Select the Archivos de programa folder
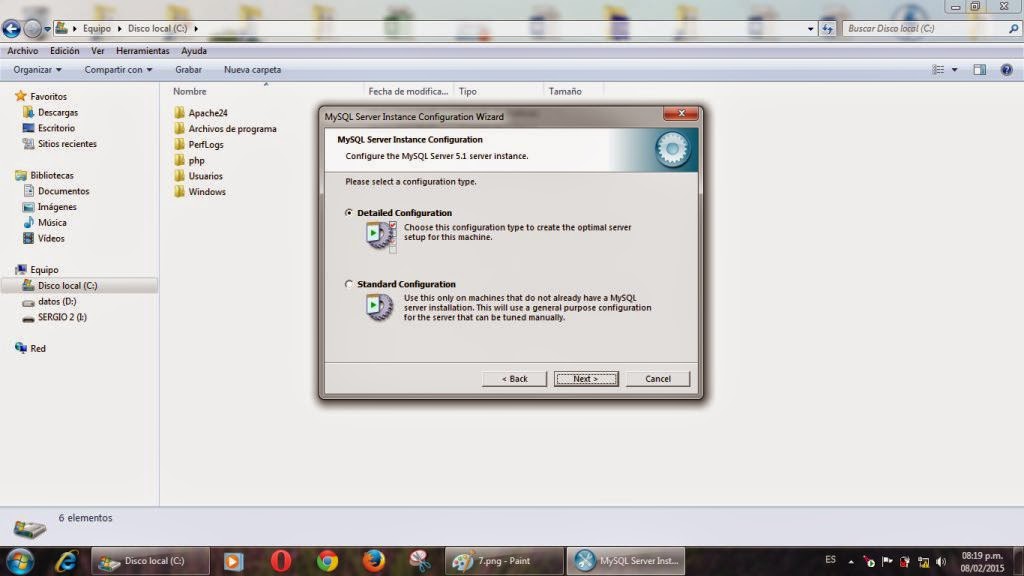The height and width of the screenshot is (576, 1024). point(225,129)
